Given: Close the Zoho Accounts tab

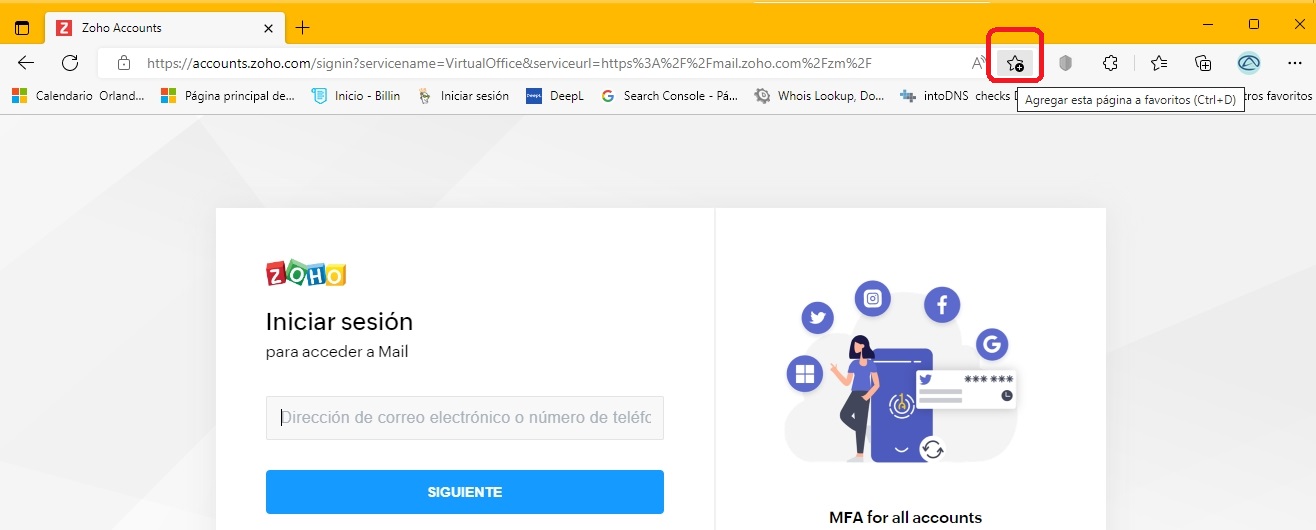Looking at the screenshot, I should pos(268,28).
